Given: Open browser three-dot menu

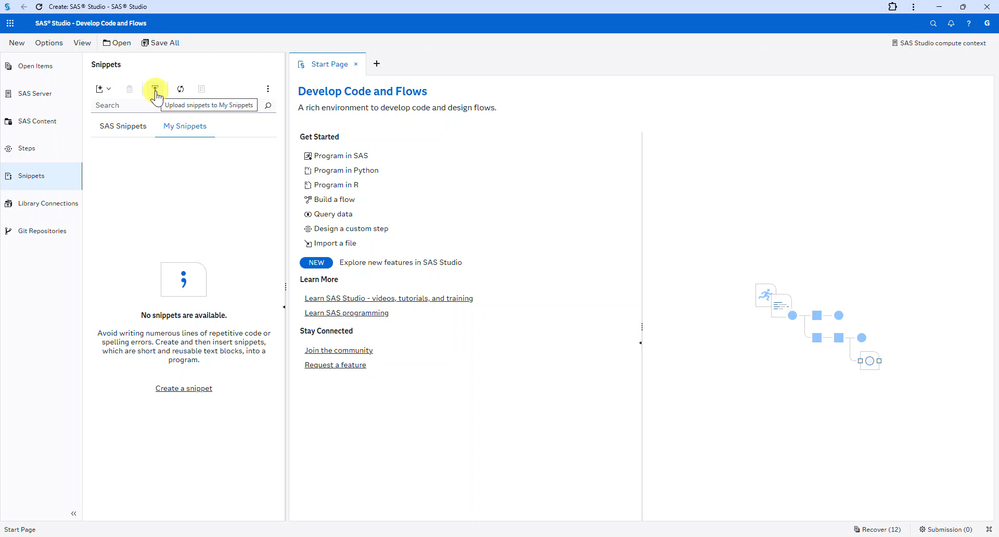Looking at the screenshot, I should pos(913,6).
